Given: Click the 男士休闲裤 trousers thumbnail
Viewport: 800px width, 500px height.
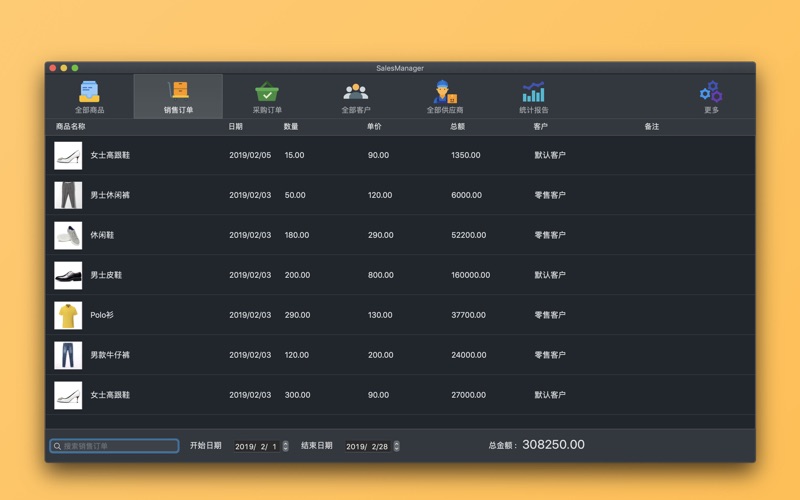Looking at the screenshot, I should [x=68, y=195].
